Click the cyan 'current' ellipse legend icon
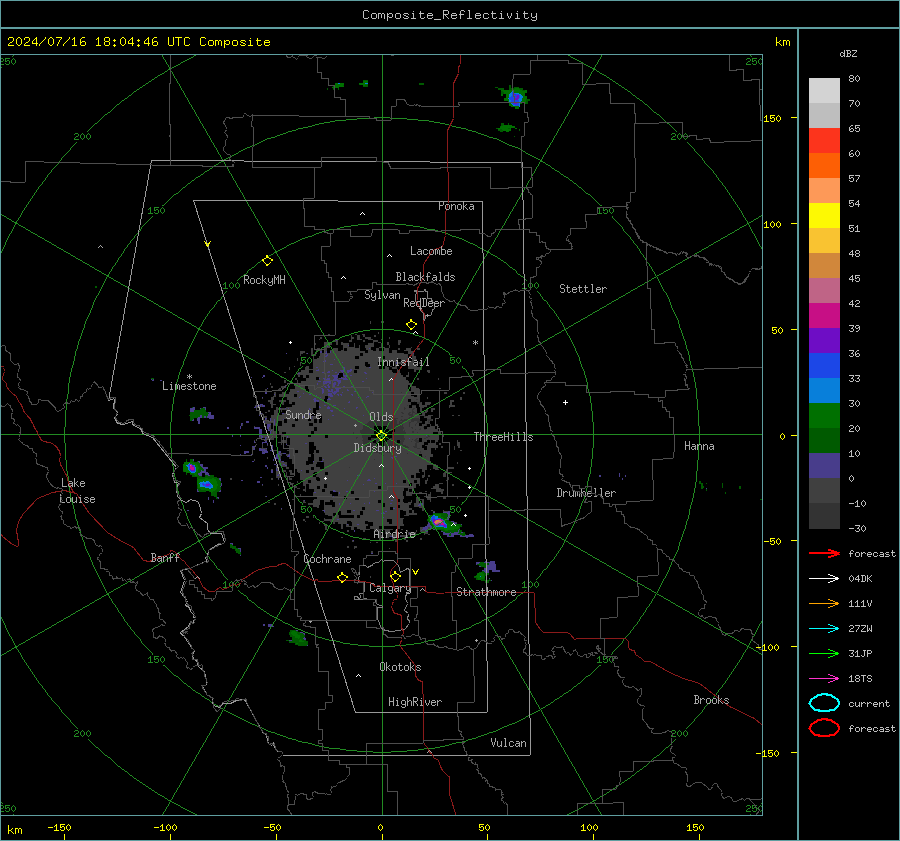This screenshot has width=900, height=841. pos(824,703)
